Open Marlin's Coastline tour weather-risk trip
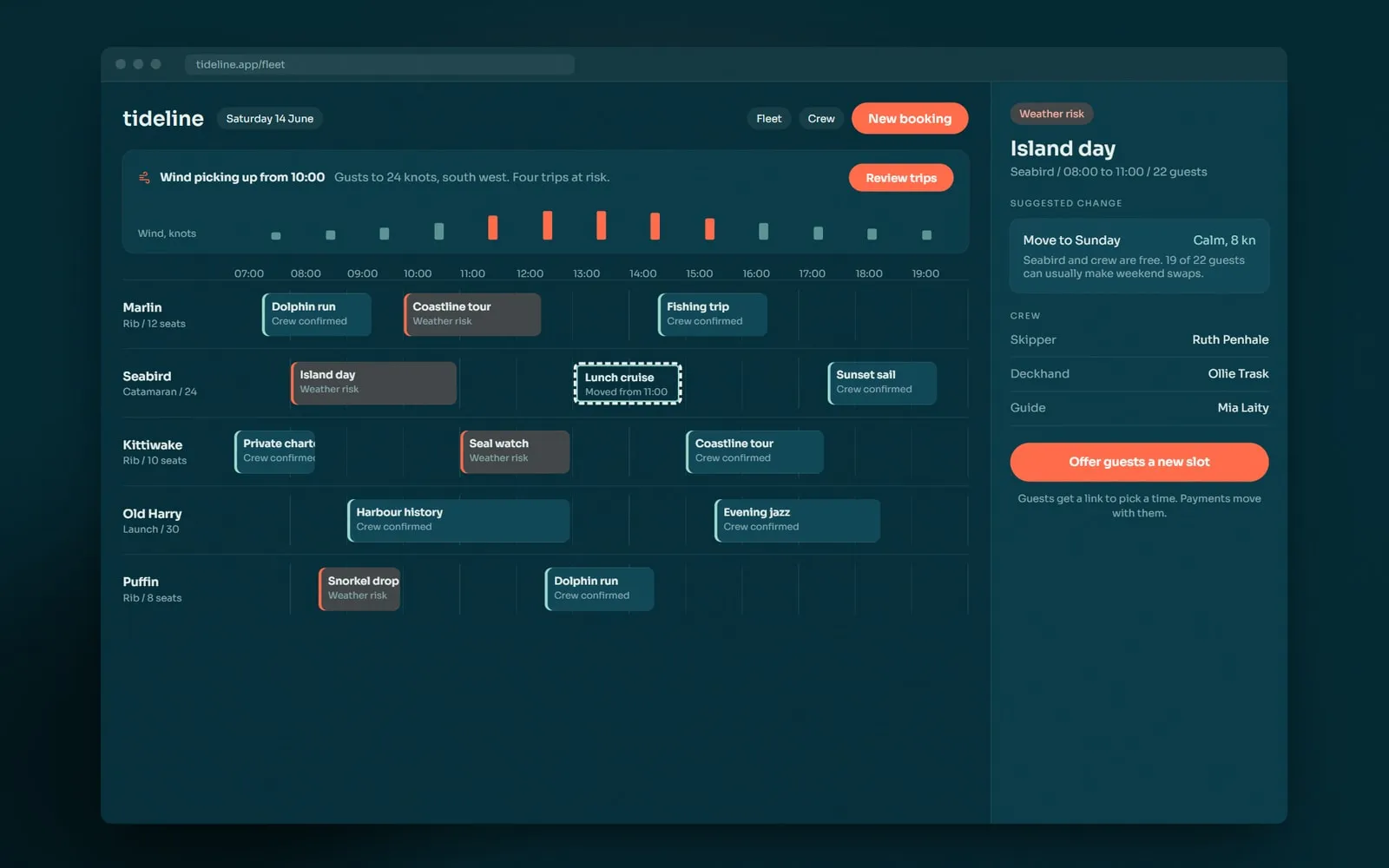 472,314
